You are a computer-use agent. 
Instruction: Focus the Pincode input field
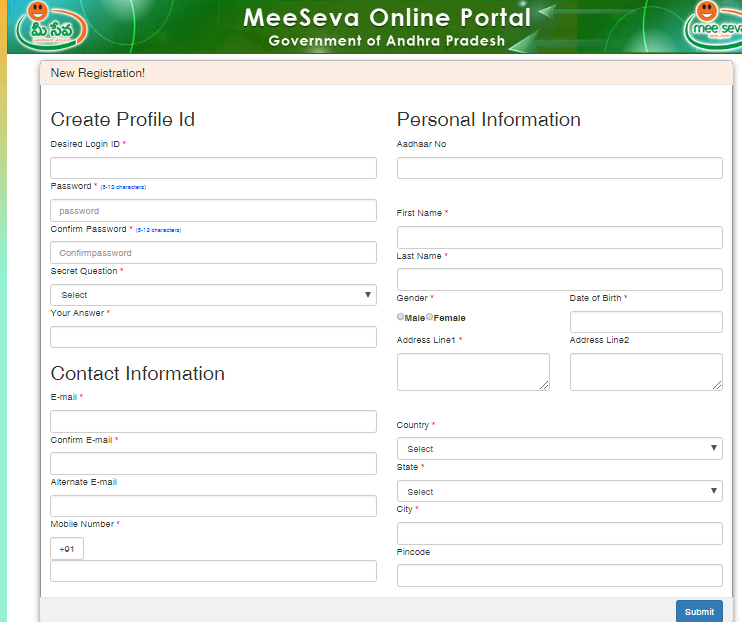click(559, 575)
